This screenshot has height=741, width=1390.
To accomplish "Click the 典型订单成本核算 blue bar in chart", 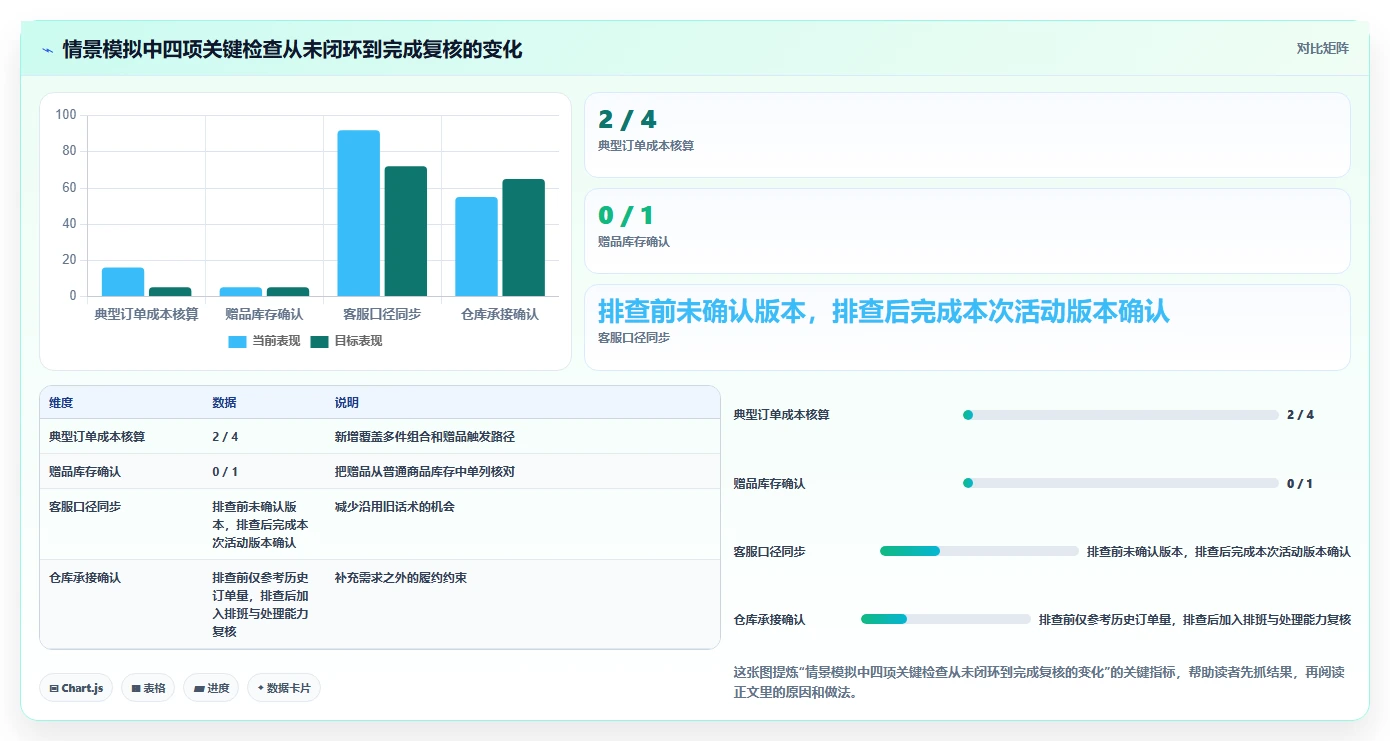I will point(123,282).
